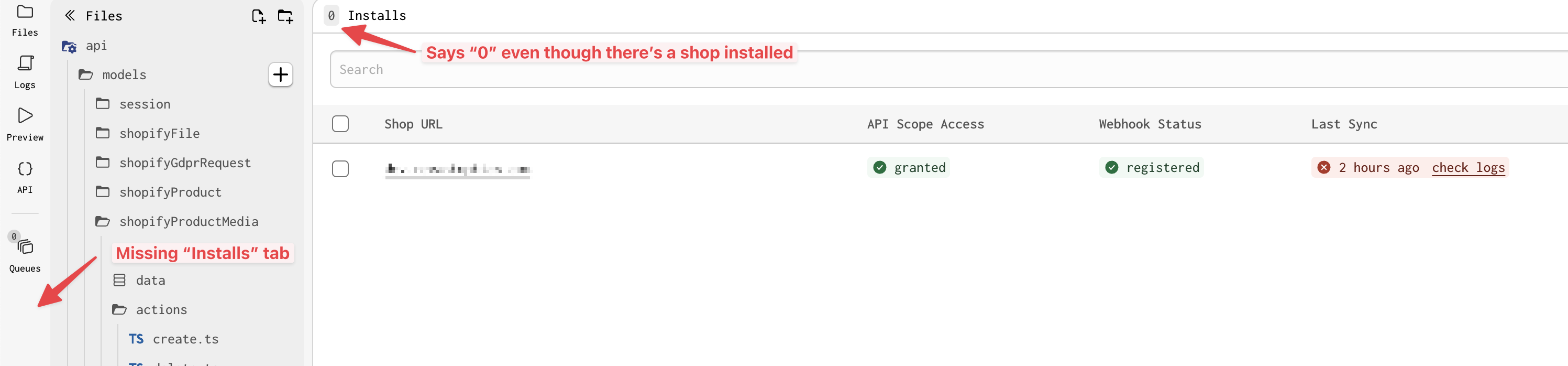Select the data item under shopifyProductMedia

(150, 281)
